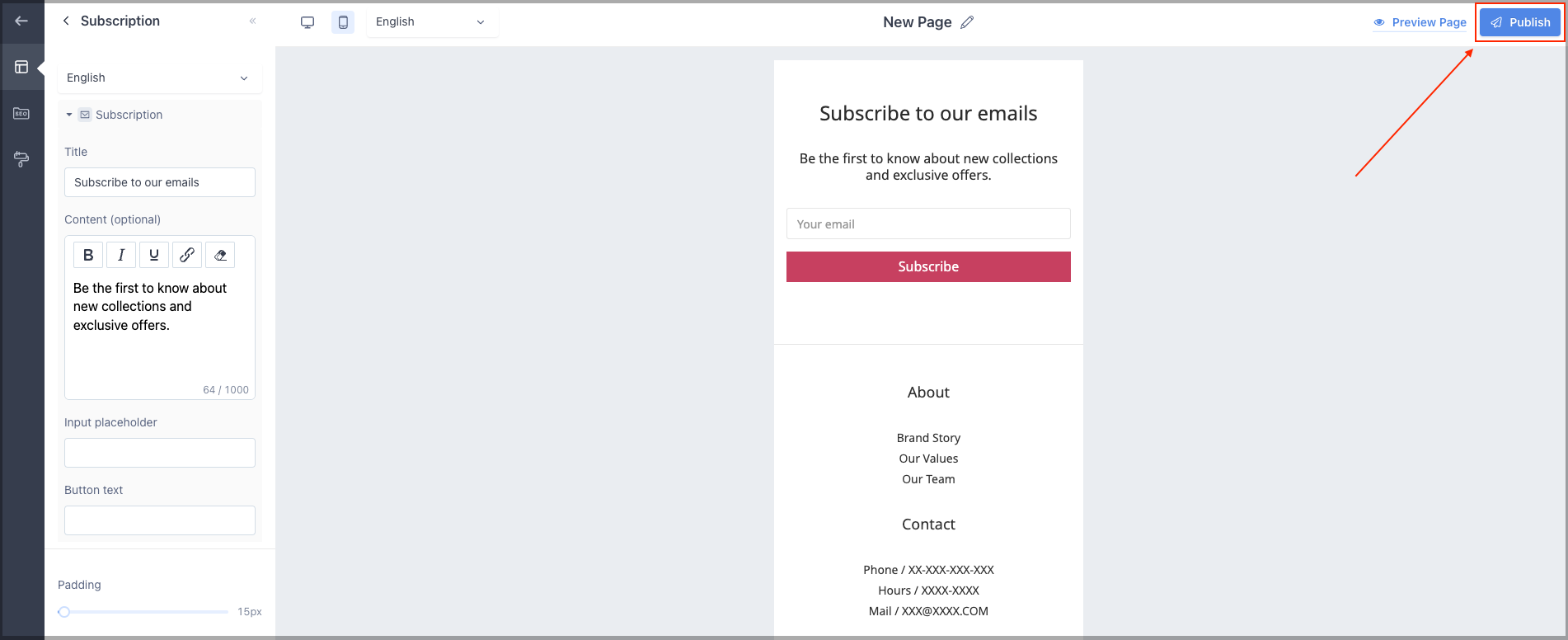Image resolution: width=1568 pixels, height=640 pixels.
Task: Open the English language dropdown in sidebar
Action: (159, 78)
